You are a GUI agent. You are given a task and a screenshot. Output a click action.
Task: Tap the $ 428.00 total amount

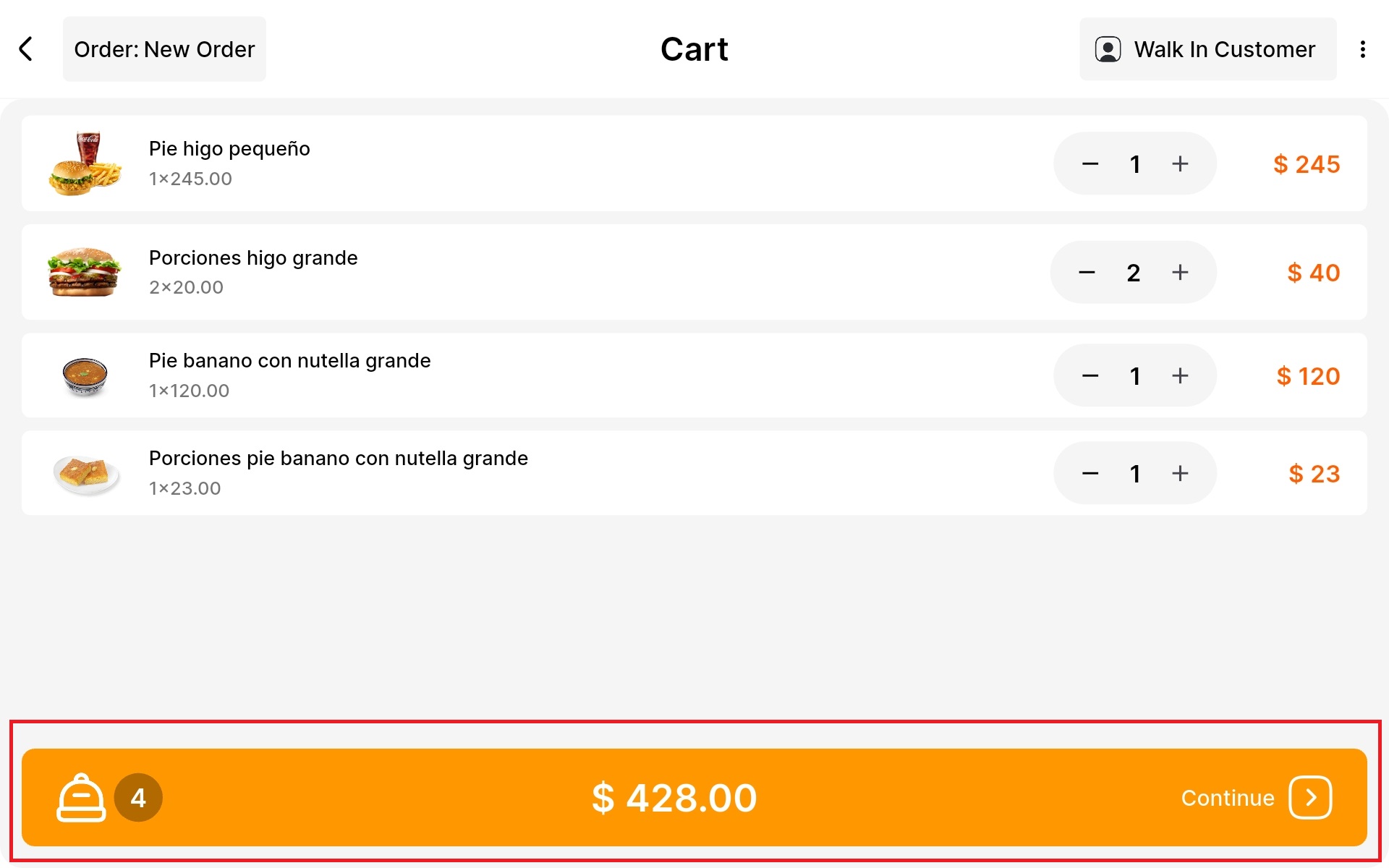(674, 798)
